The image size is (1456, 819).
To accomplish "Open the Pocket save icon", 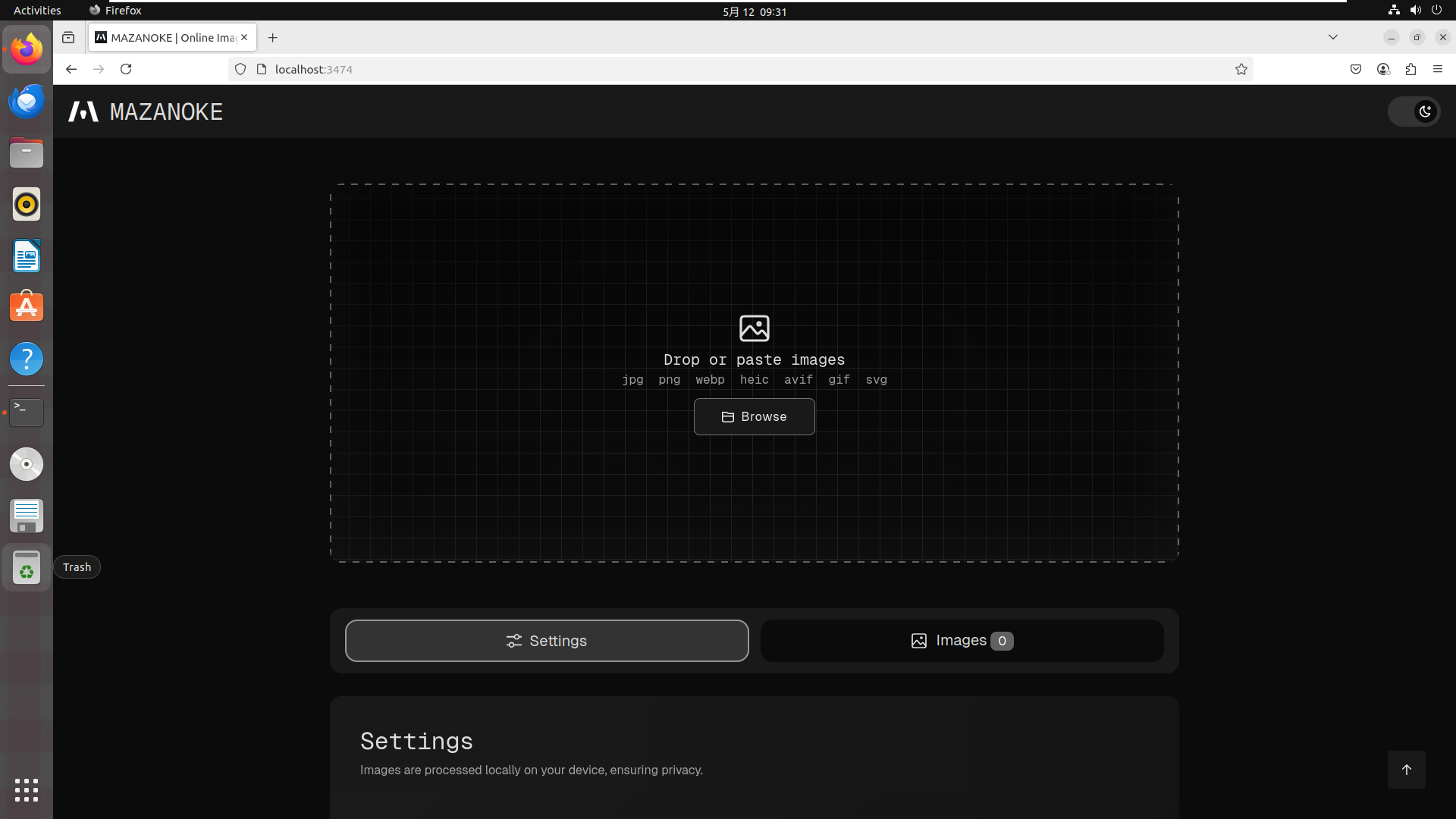I will [x=1356, y=69].
